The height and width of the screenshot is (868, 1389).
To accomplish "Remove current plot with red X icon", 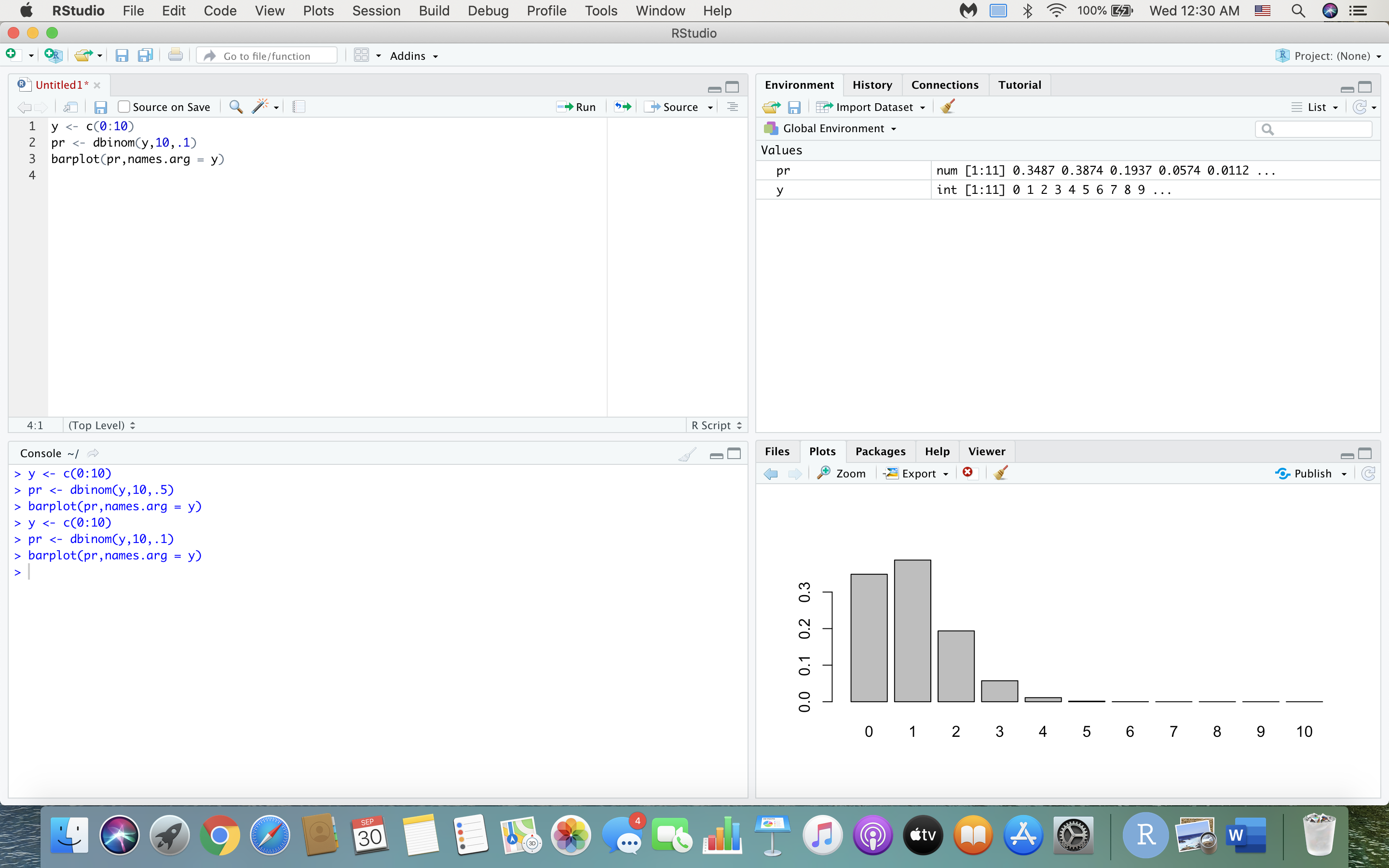I will (x=968, y=473).
